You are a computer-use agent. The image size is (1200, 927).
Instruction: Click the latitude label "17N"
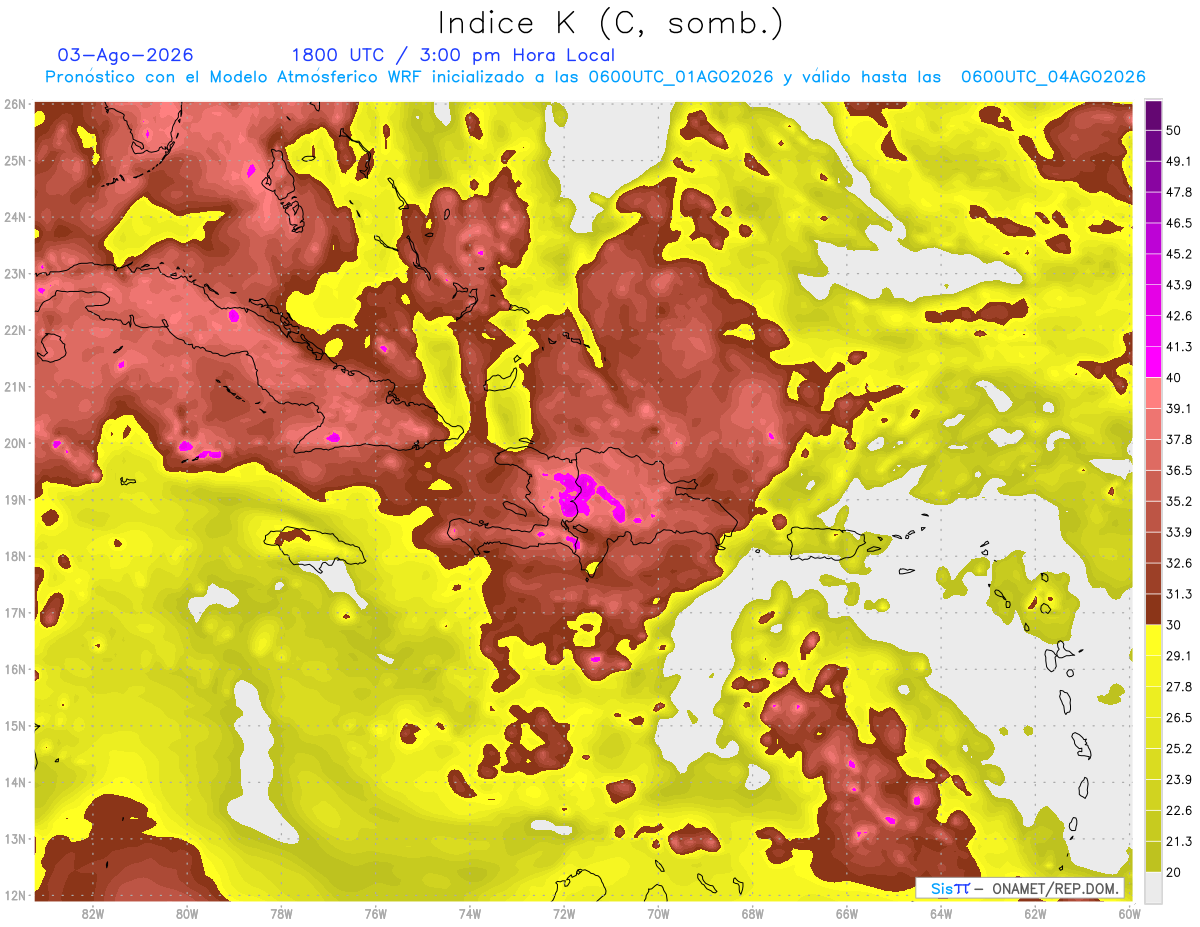[15, 612]
